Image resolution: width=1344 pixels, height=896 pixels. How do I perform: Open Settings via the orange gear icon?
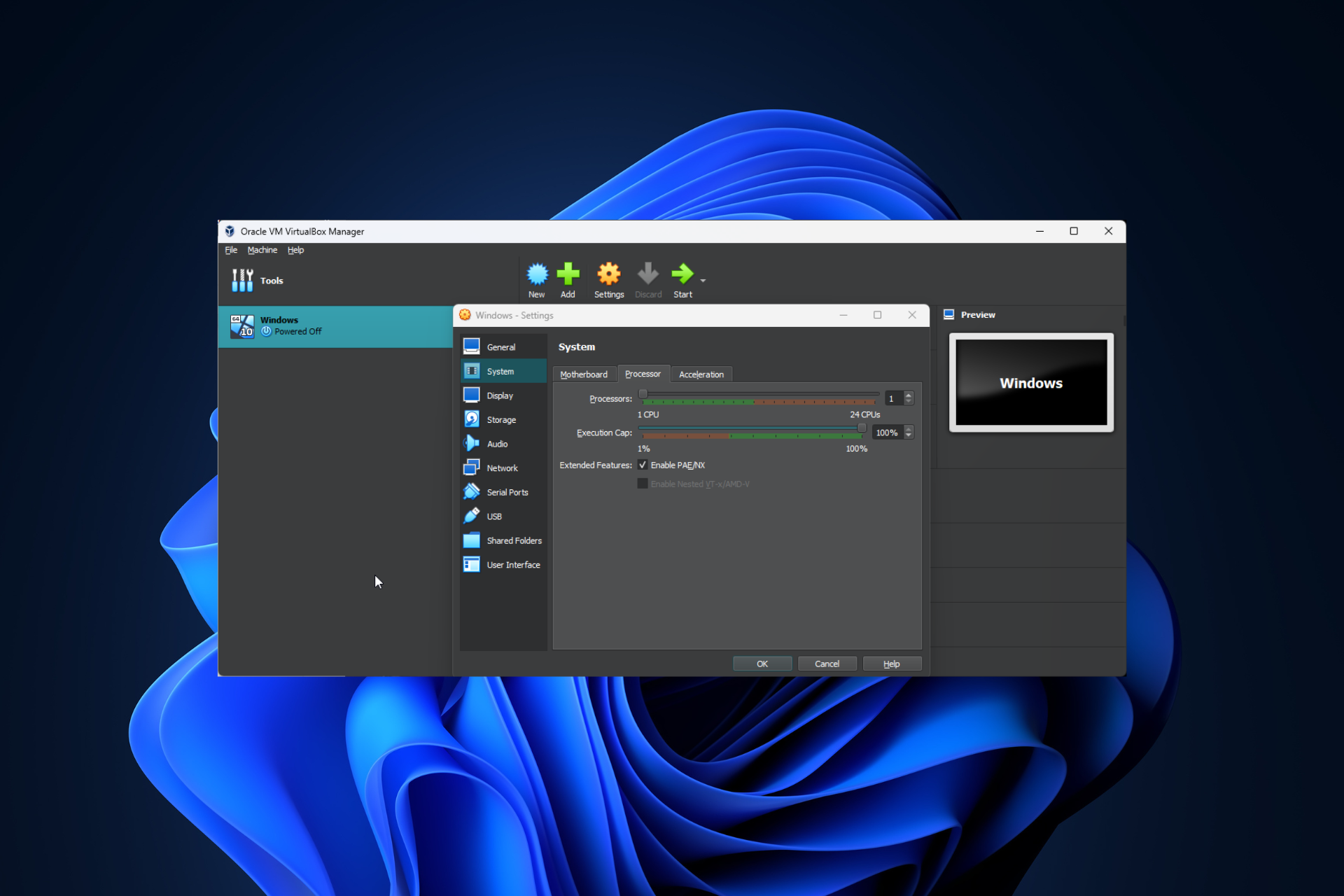[x=609, y=274]
